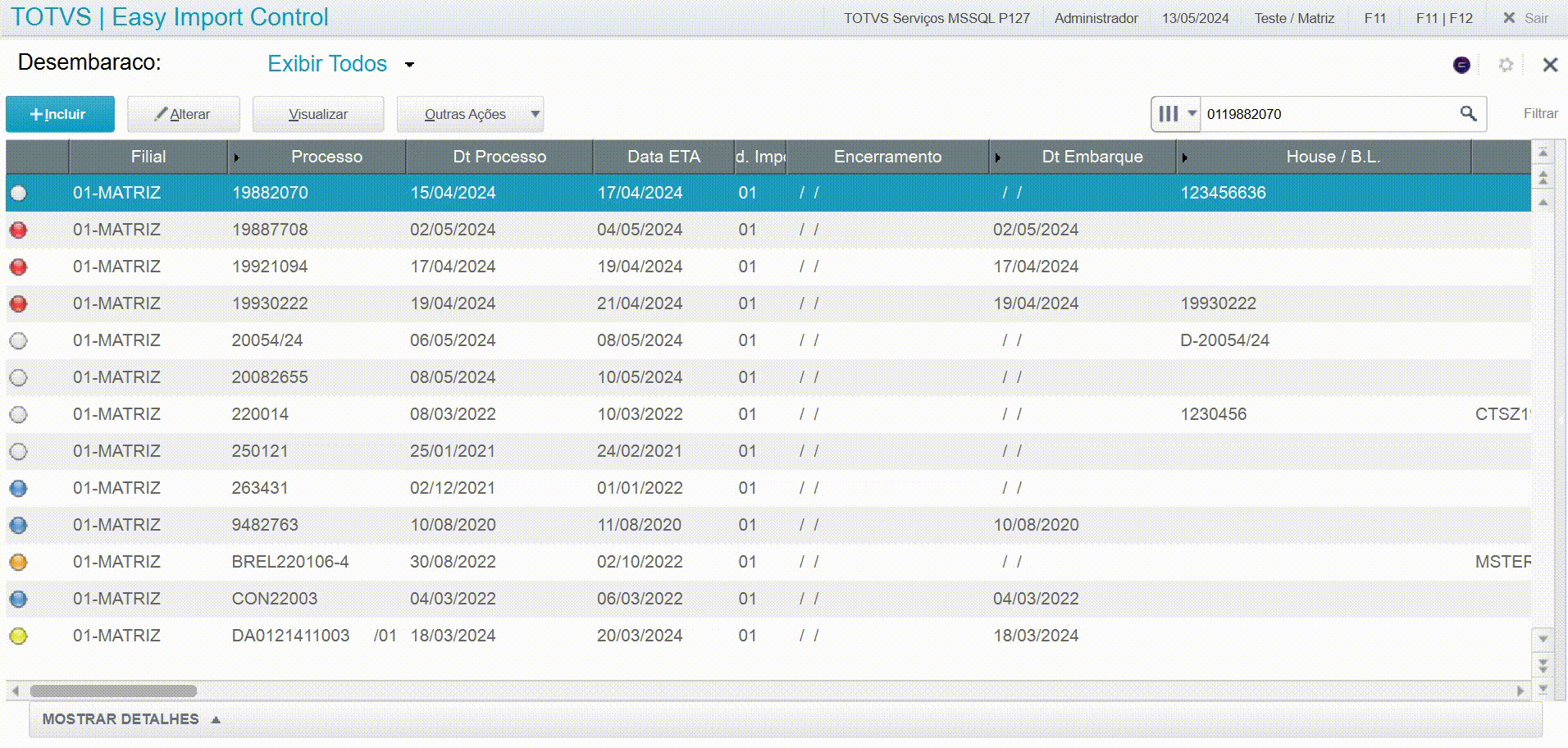Image resolution: width=1568 pixels, height=748 pixels.
Task: Click the F11 | F12 item
Action: [x=1444, y=18]
